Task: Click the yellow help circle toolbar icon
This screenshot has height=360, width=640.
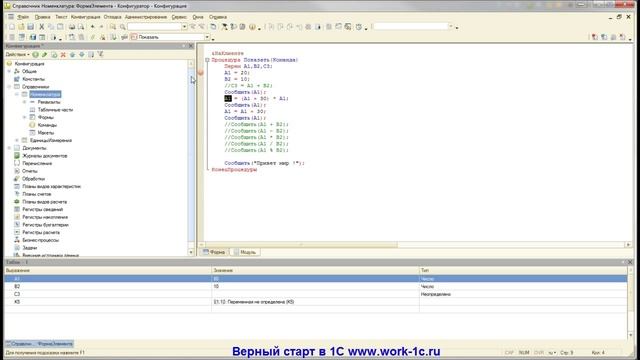Action: point(252,27)
